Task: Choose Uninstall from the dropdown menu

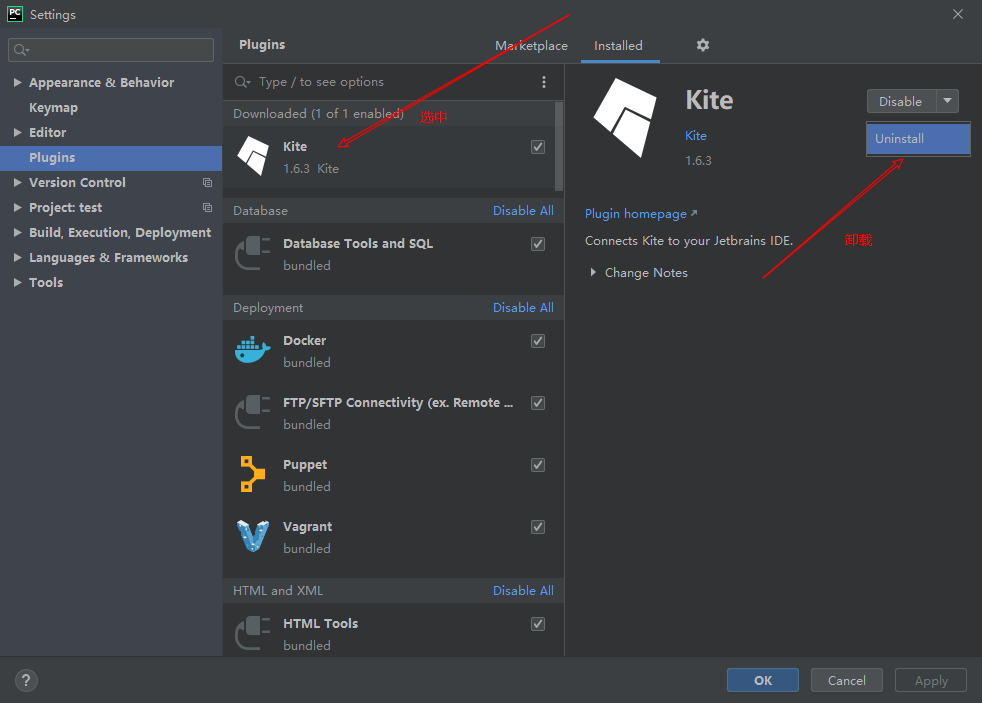Action: pyautogui.click(x=918, y=138)
